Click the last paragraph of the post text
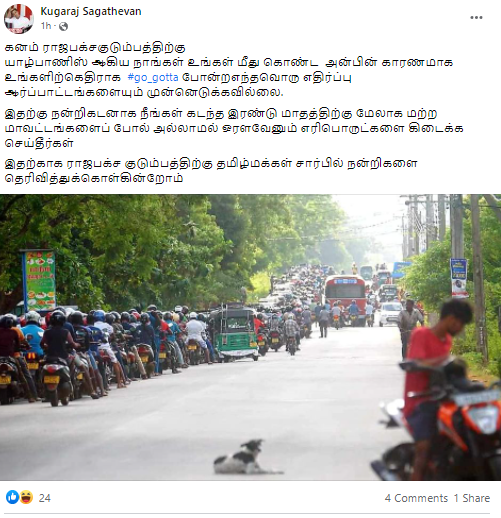501x518 pixels. (x=211, y=171)
